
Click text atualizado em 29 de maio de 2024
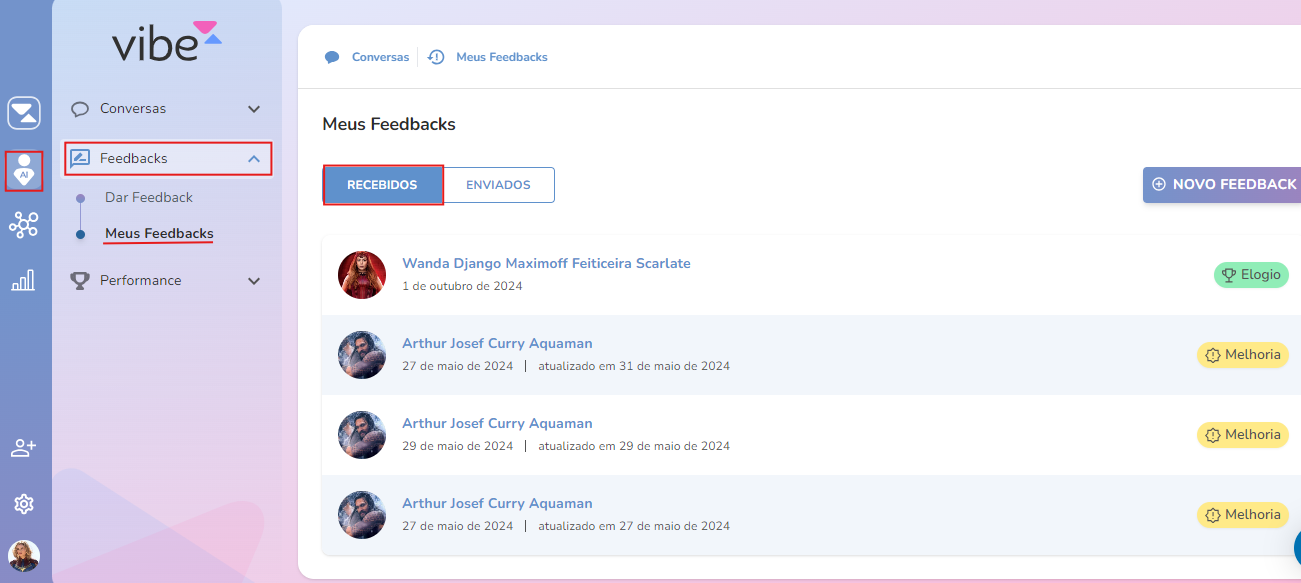pos(634,446)
